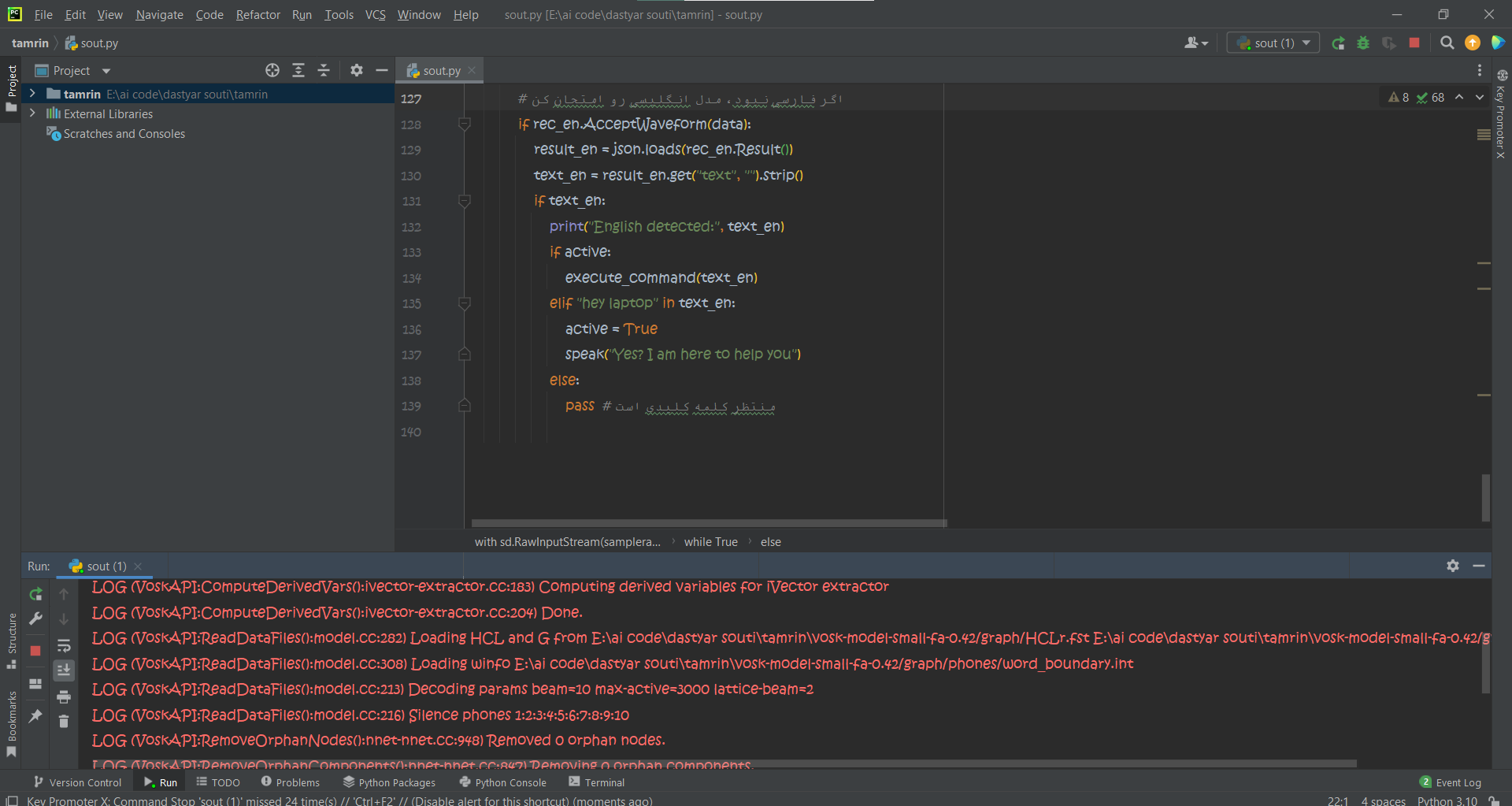Open Event Log
Viewport: 1512px width, 806px height.
(x=1450, y=782)
